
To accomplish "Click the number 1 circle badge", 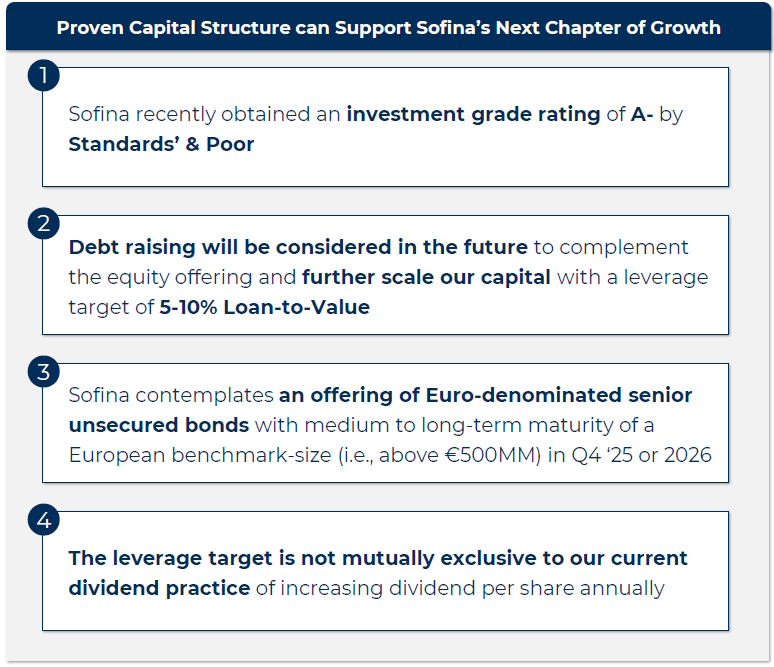I will tap(44, 76).
